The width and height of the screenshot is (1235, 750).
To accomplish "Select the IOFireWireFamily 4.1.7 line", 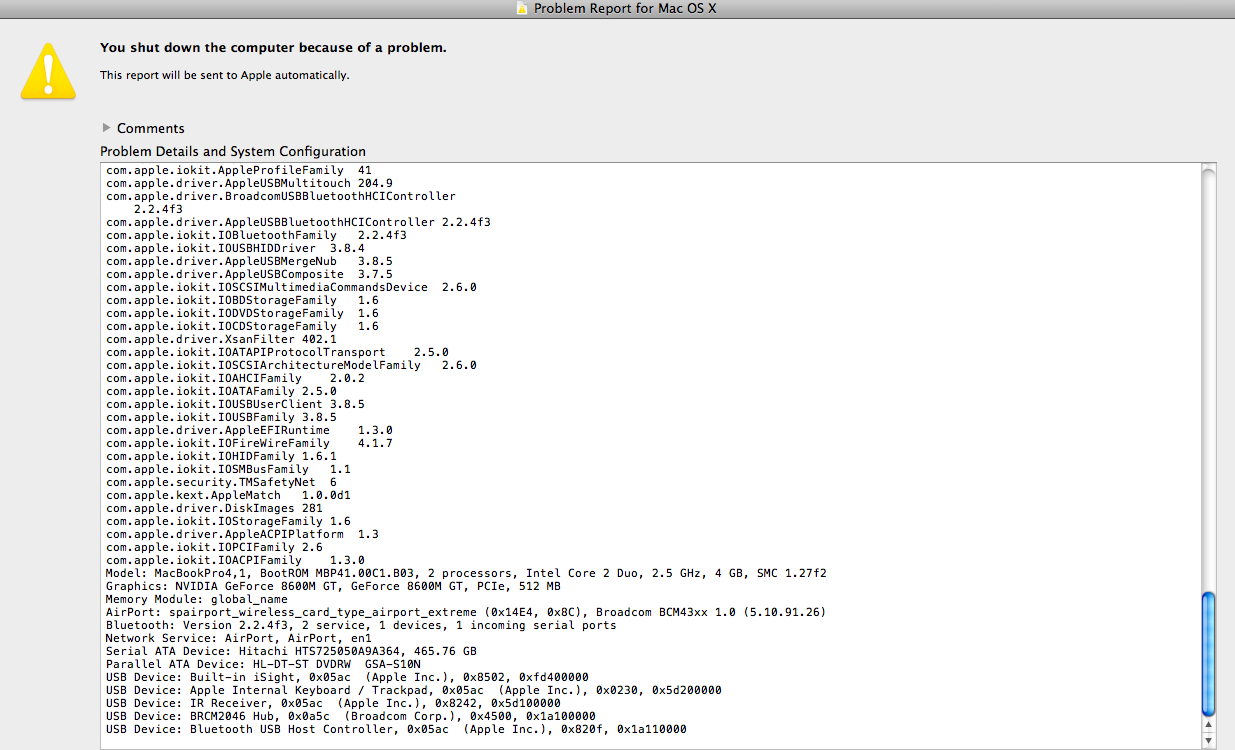I will tap(249, 443).
